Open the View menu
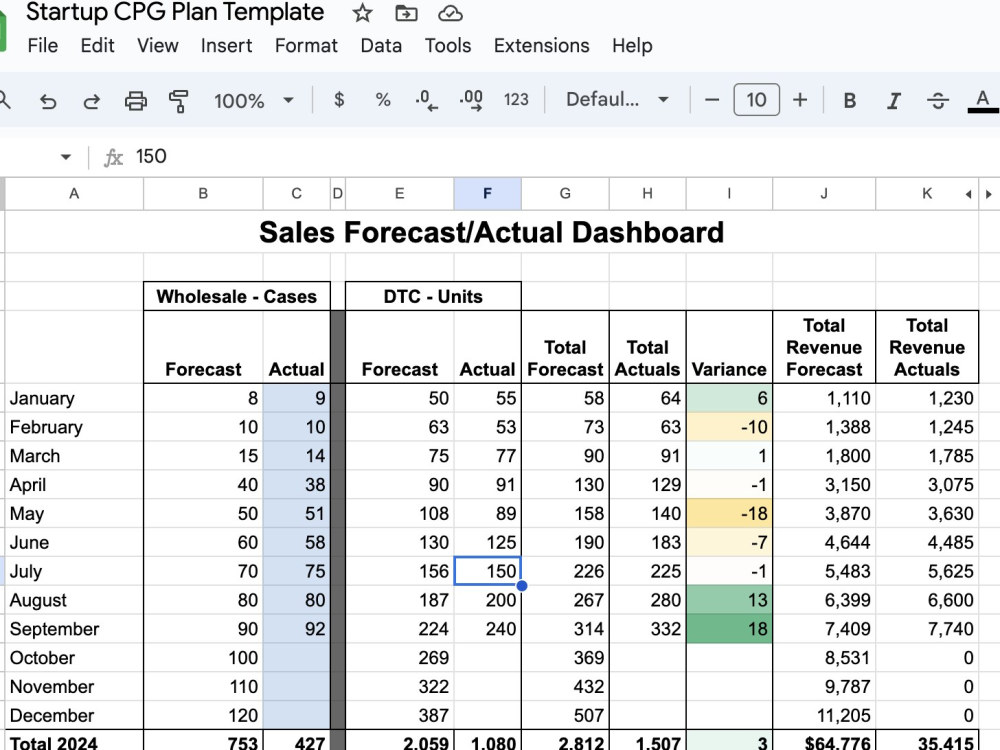Image resolution: width=1000 pixels, height=750 pixels. [x=158, y=46]
